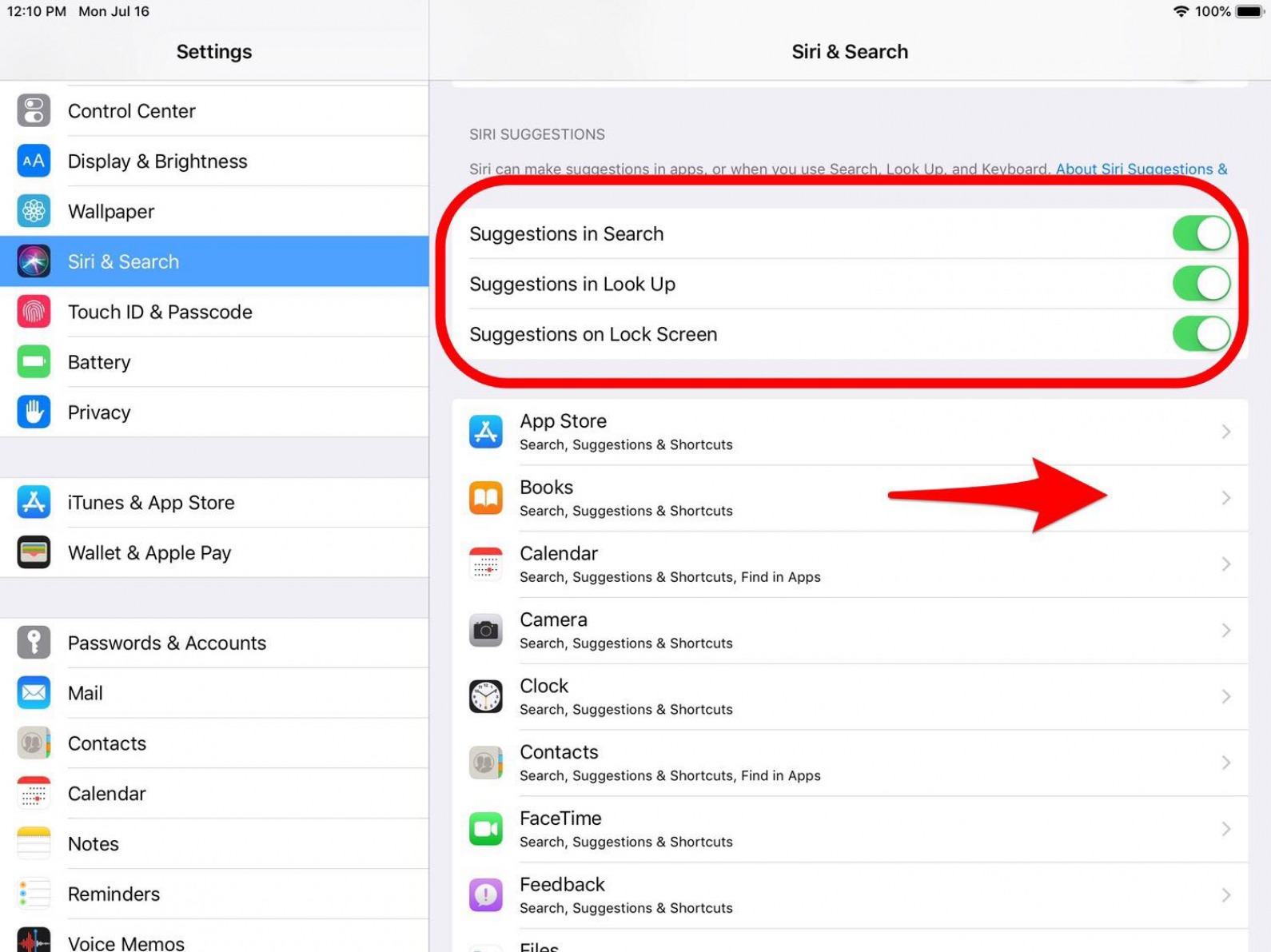Turn off Suggestions on Lock Screen
The width and height of the screenshot is (1271, 952).
point(1201,334)
